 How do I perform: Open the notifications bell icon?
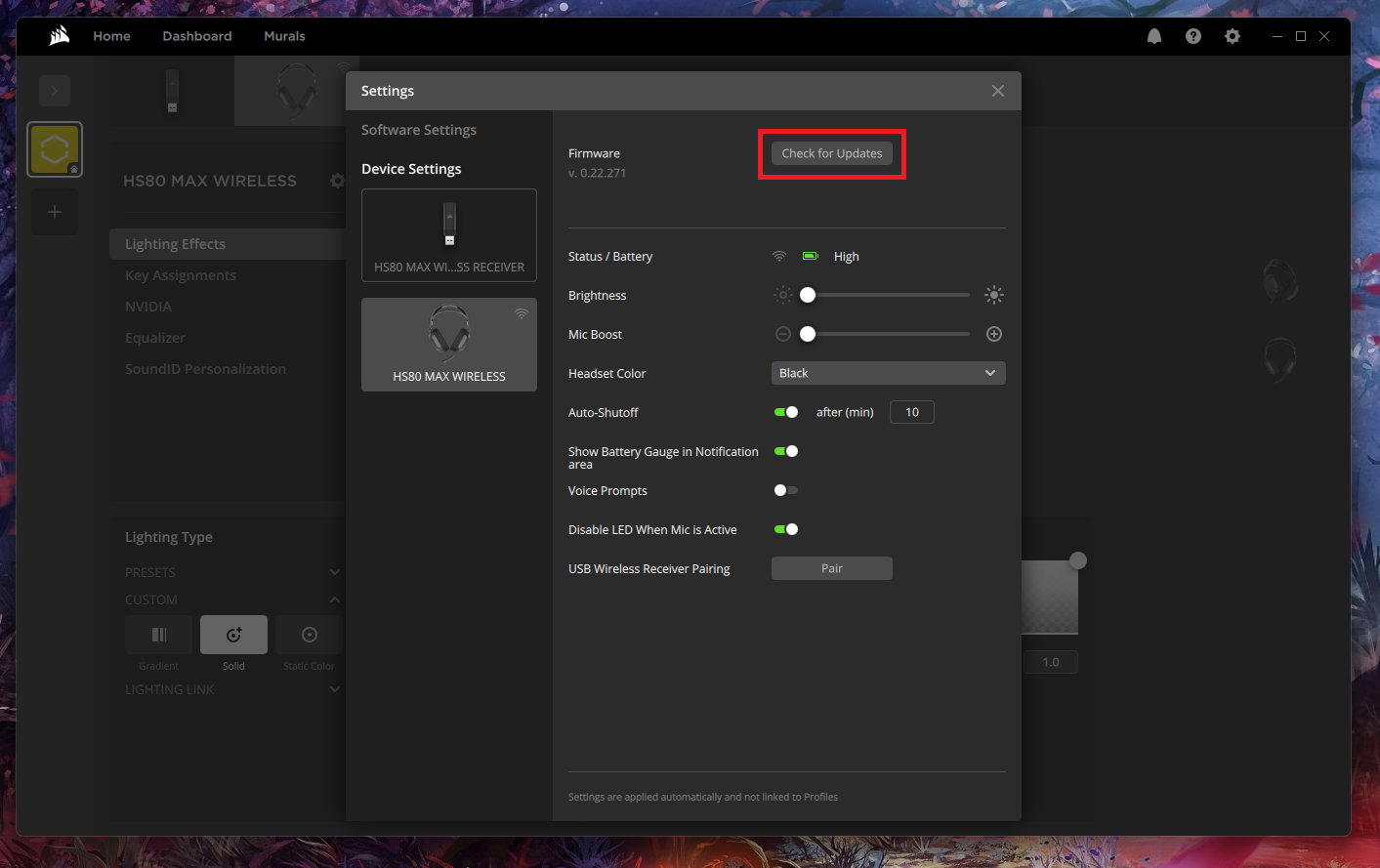pyautogui.click(x=1154, y=36)
